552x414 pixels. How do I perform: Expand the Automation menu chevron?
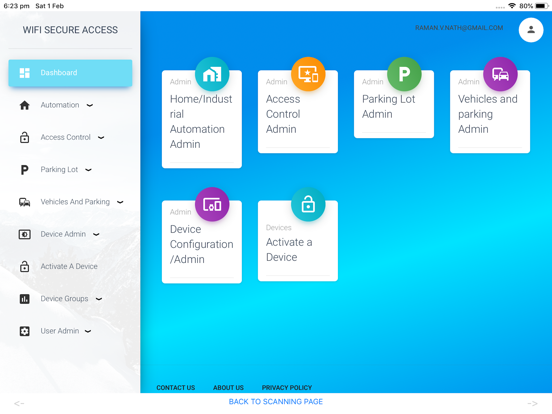point(90,105)
